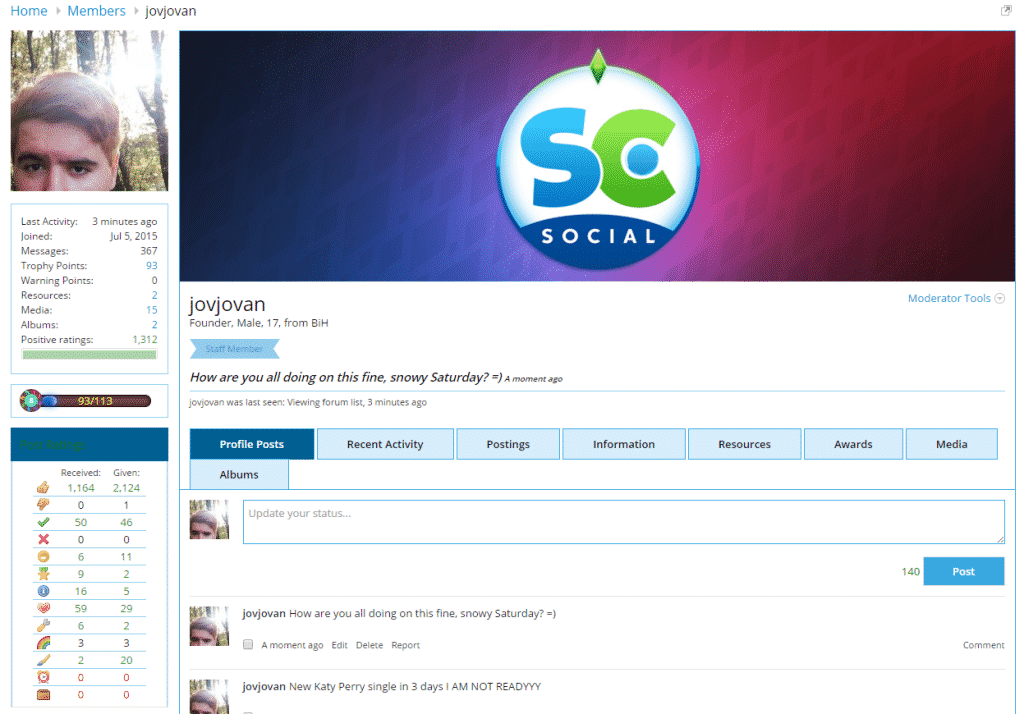Click the large profile avatar photo
Viewport: 1024px width, 714px height.
click(89, 110)
